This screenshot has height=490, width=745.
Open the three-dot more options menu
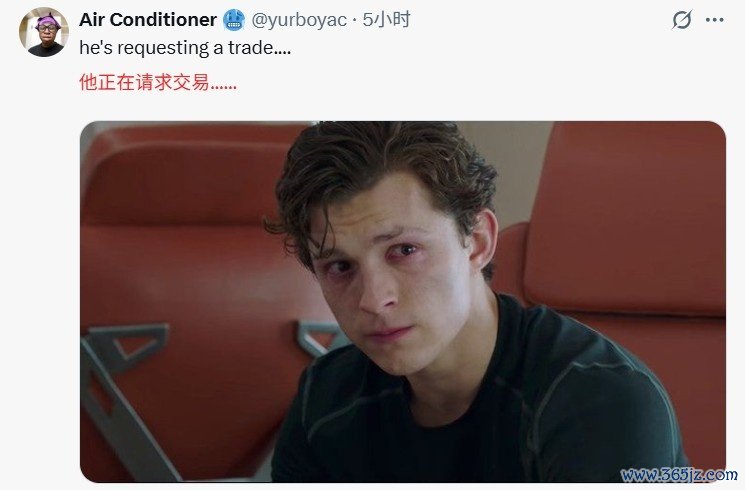point(715,20)
